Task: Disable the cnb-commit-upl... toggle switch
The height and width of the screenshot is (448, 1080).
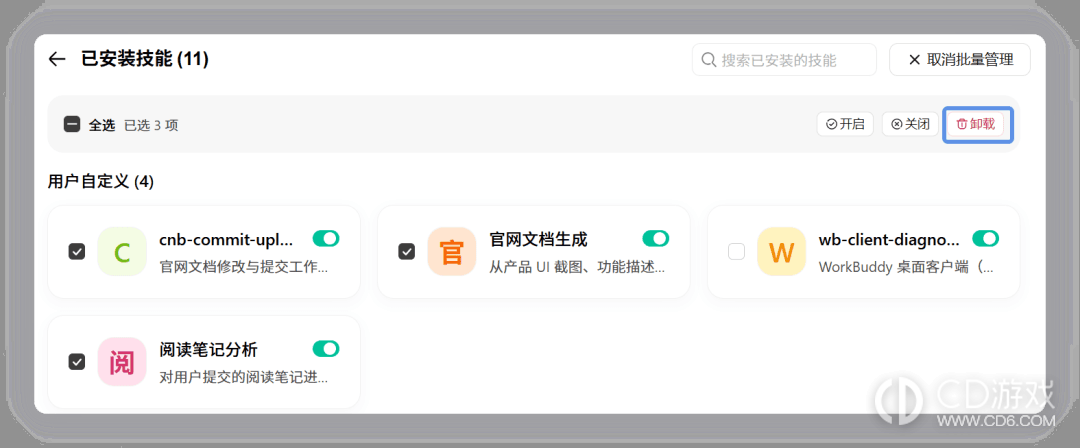Action: [326, 238]
